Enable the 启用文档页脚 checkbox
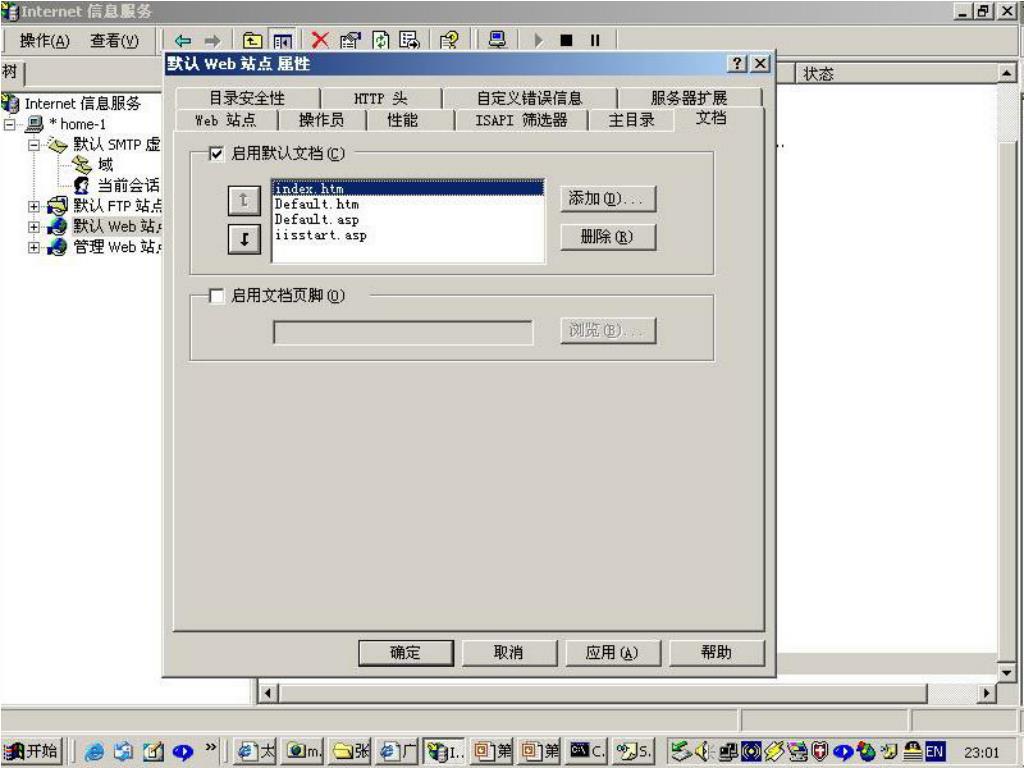 point(217,295)
